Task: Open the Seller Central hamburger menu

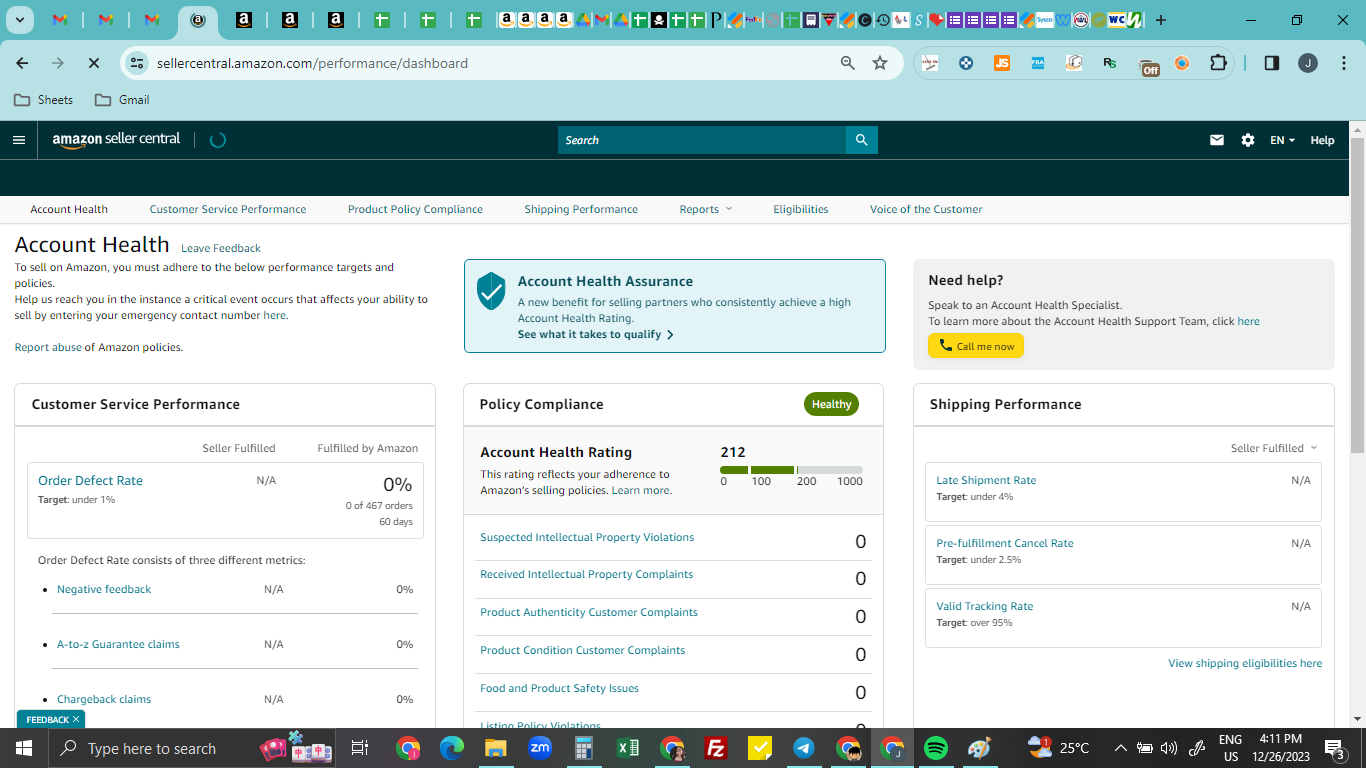Action: [18, 140]
